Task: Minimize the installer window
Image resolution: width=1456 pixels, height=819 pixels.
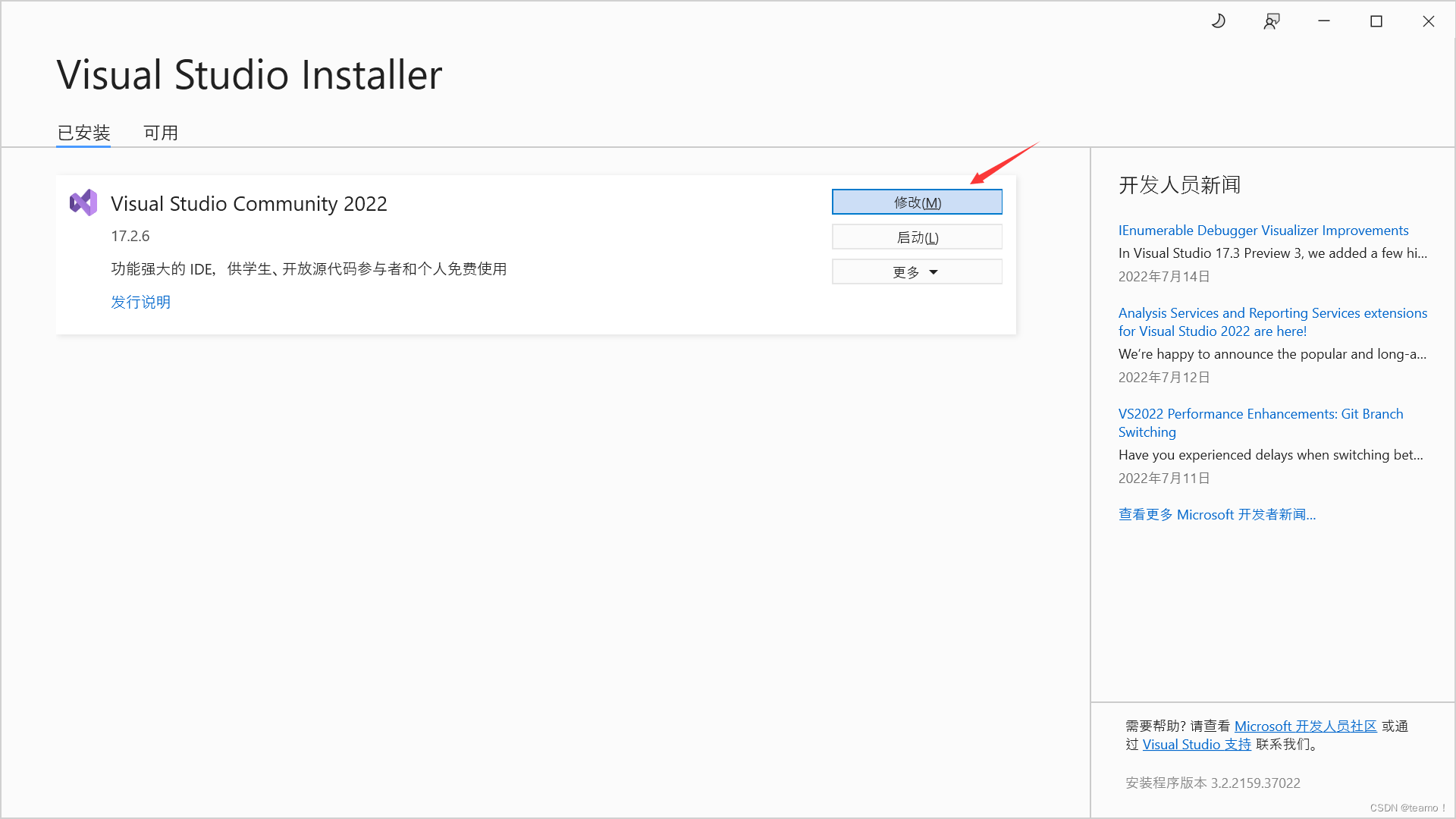Action: 1324,21
